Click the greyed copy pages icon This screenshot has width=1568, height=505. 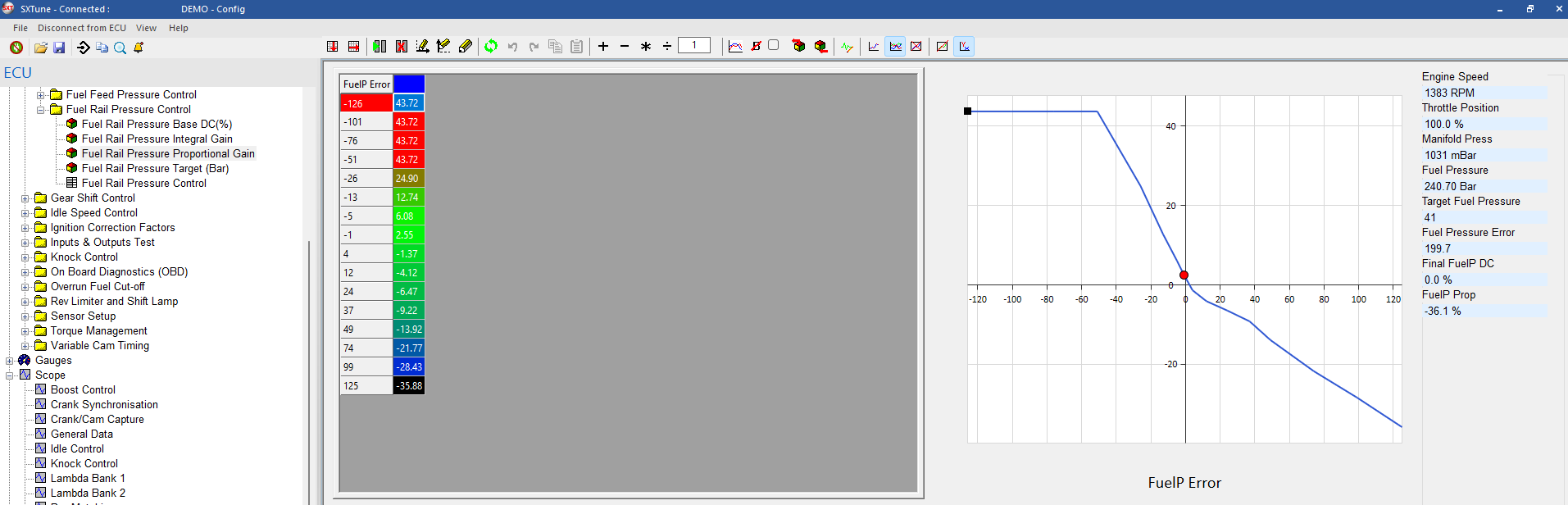point(555,47)
